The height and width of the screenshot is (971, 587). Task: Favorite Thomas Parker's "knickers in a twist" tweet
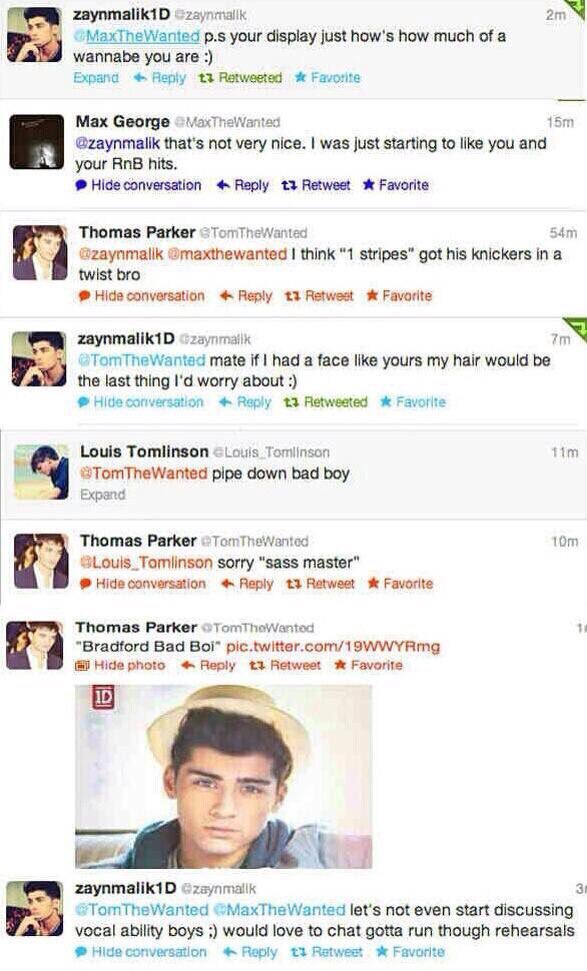399,295
